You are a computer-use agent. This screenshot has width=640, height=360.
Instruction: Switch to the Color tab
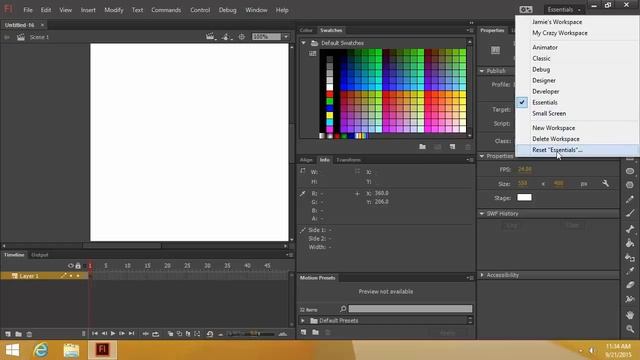coord(306,30)
